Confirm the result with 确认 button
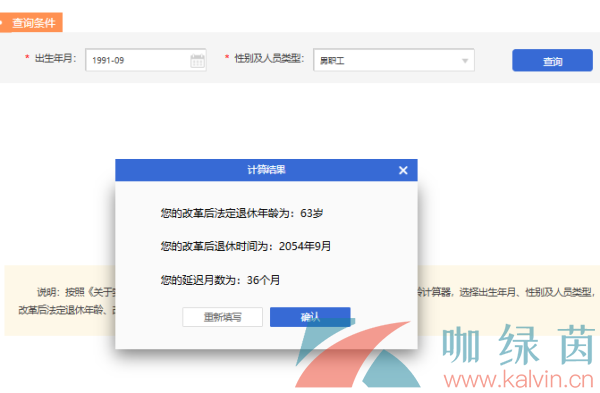This screenshot has width=600, height=393. (310, 317)
